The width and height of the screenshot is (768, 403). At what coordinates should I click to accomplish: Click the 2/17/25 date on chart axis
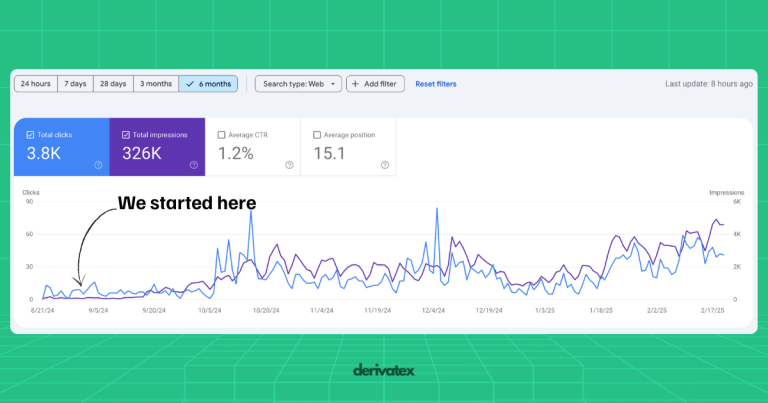coord(712,310)
